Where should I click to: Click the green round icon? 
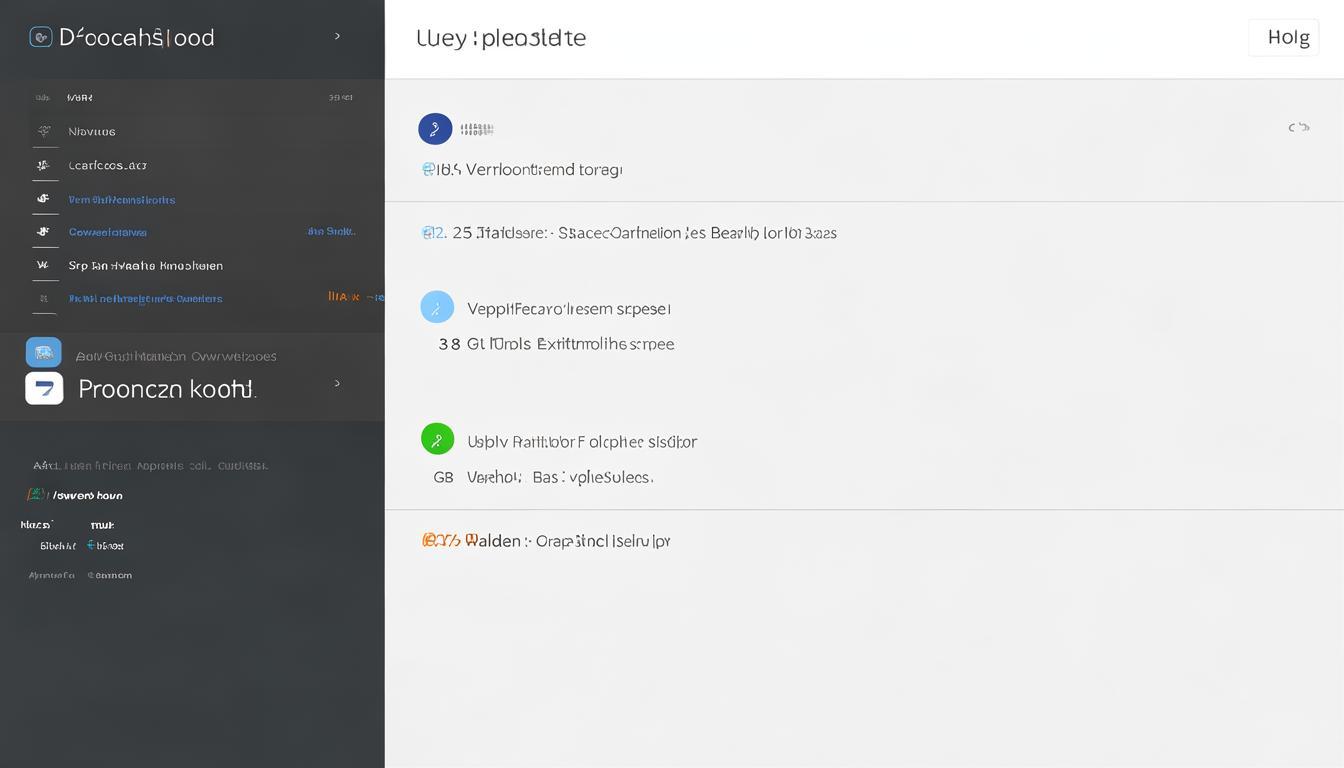[437, 439]
